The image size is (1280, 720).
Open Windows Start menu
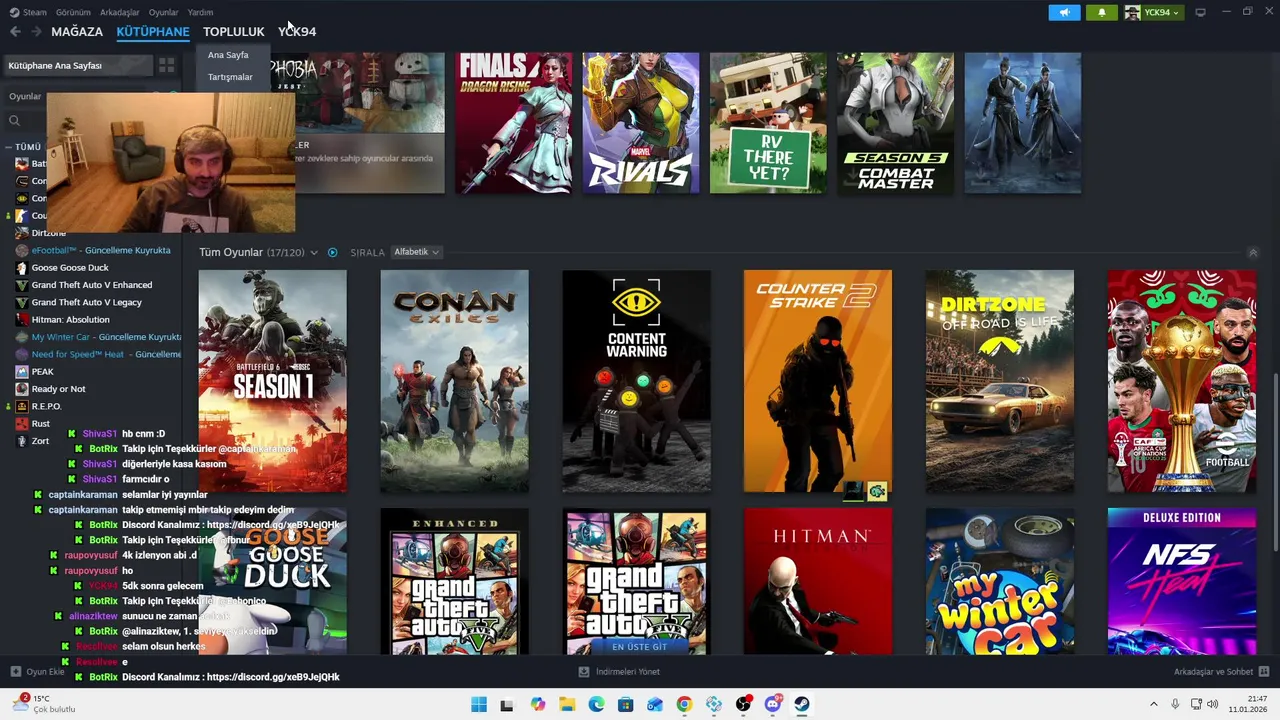479,704
